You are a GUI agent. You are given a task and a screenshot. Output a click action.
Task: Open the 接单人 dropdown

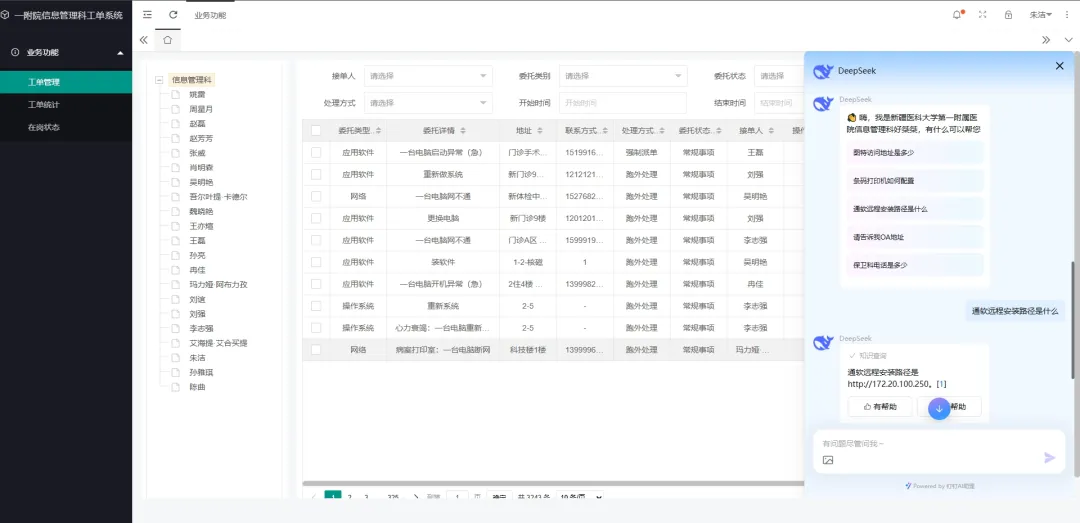point(428,76)
